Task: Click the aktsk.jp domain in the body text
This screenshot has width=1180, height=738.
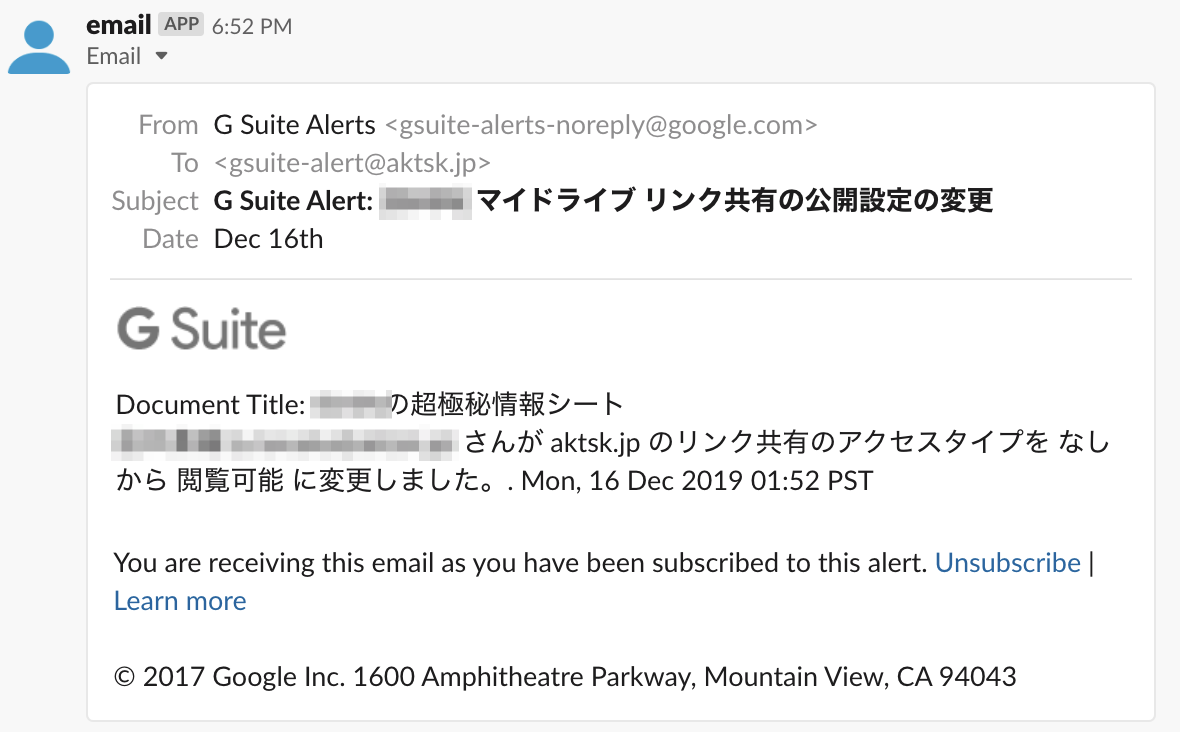Action: (x=595, y=443)
